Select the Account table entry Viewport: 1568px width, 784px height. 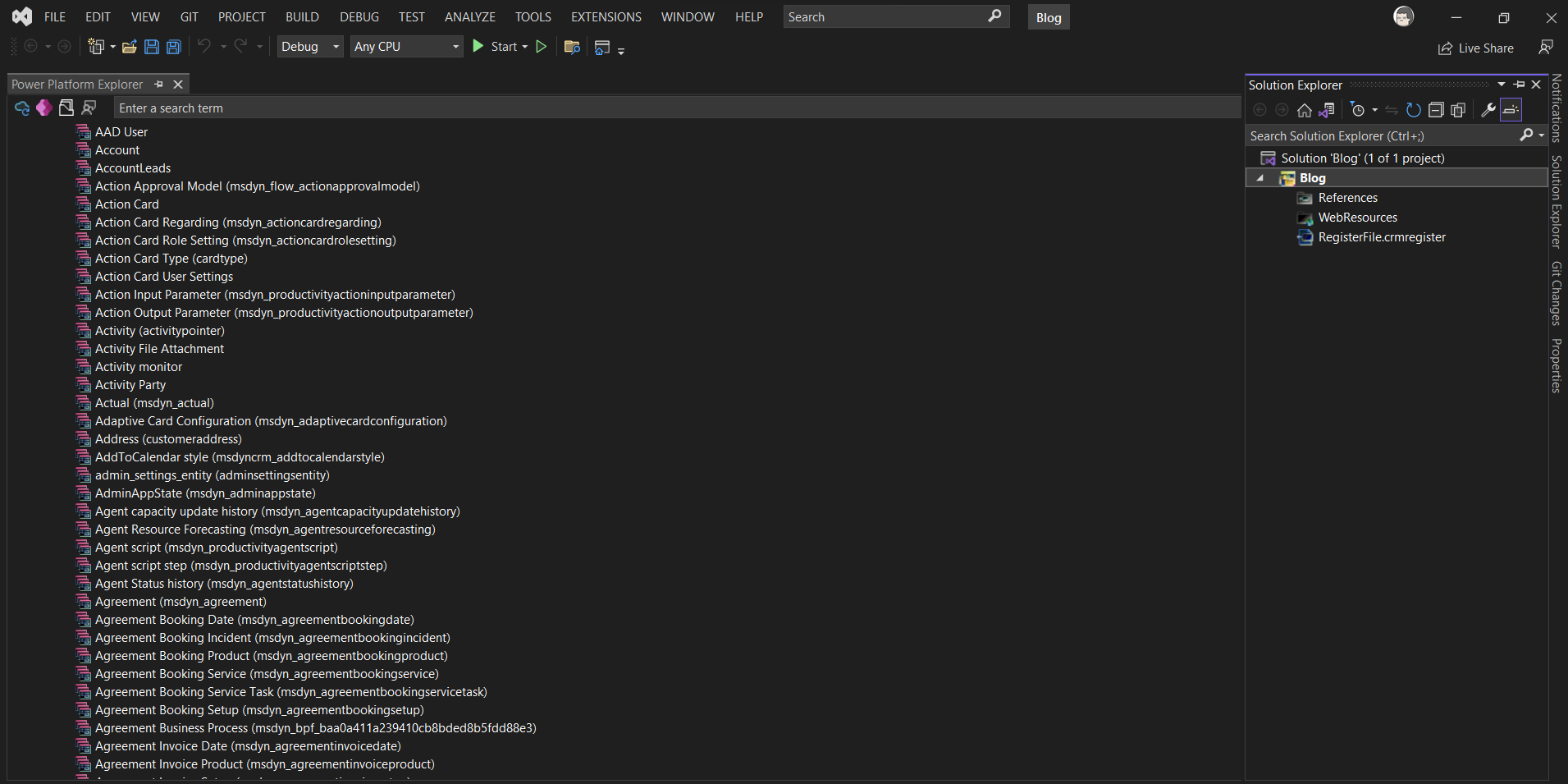click(117, 150)
